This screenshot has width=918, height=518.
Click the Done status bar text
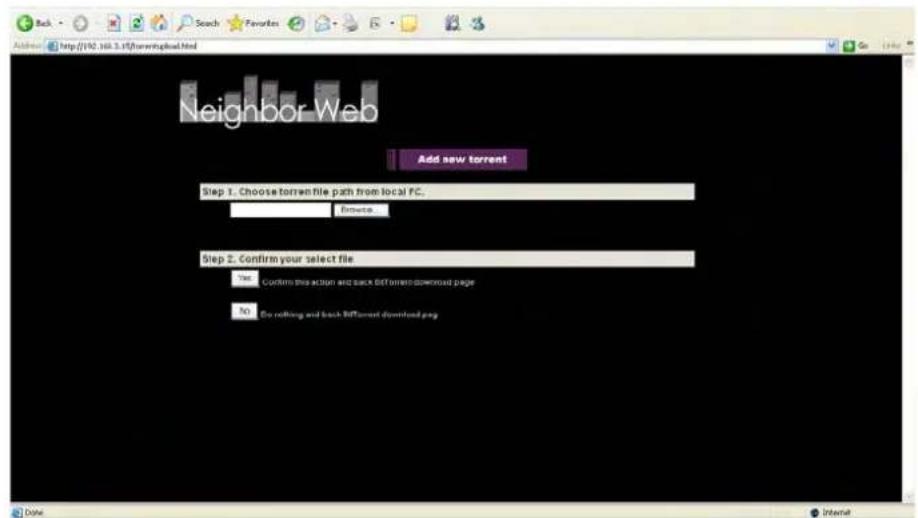click(x=35, y=513)
